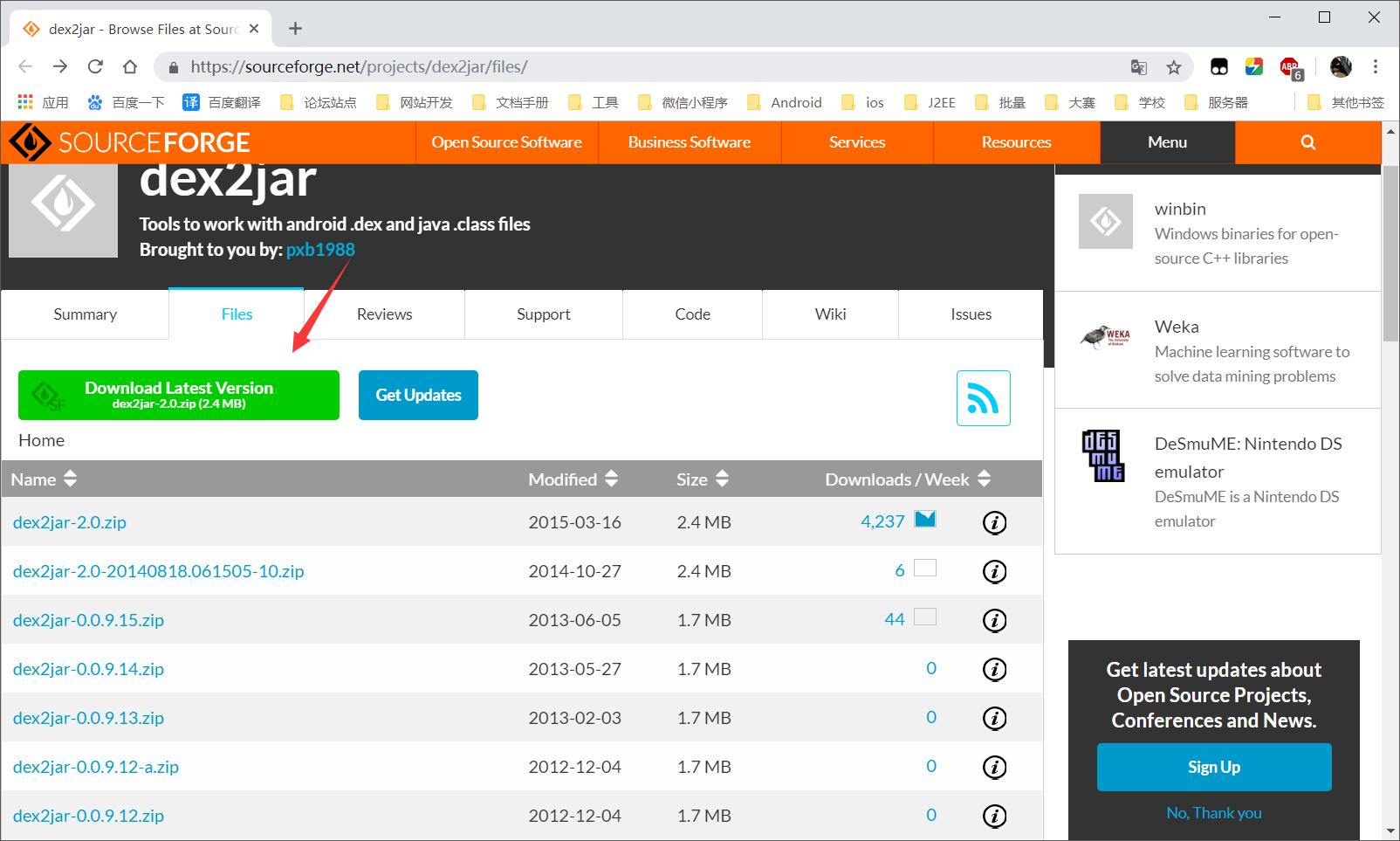Show info for dex2jar-0.0.9.15.zip
The image size is (1400, 841).
tap(995, 620)
